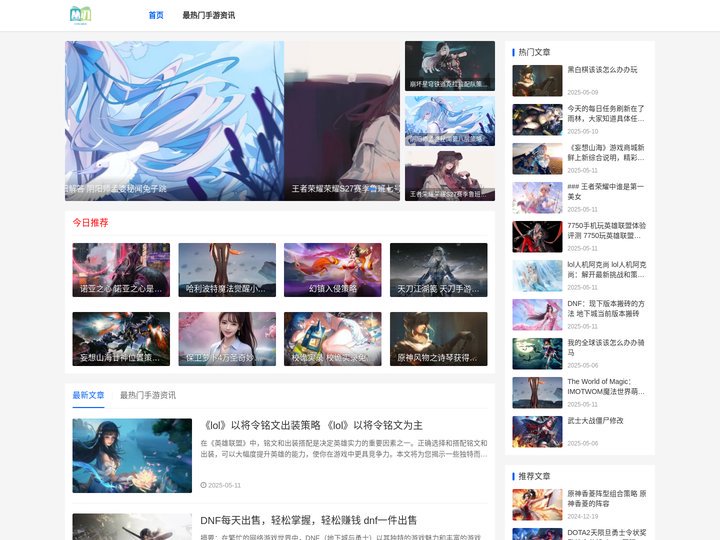Open the thumbnail for 原神香菱阵型组合策略
This screenshot has width=720, height=540.
pos(537,505)
